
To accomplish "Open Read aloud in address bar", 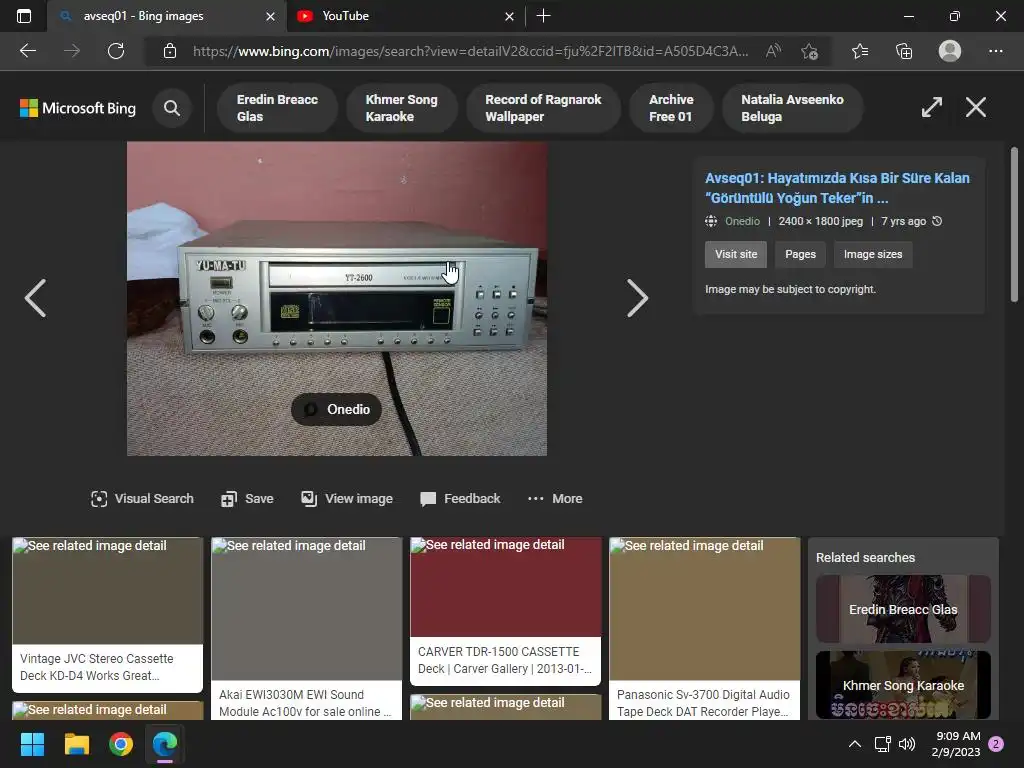I will 773,51.
